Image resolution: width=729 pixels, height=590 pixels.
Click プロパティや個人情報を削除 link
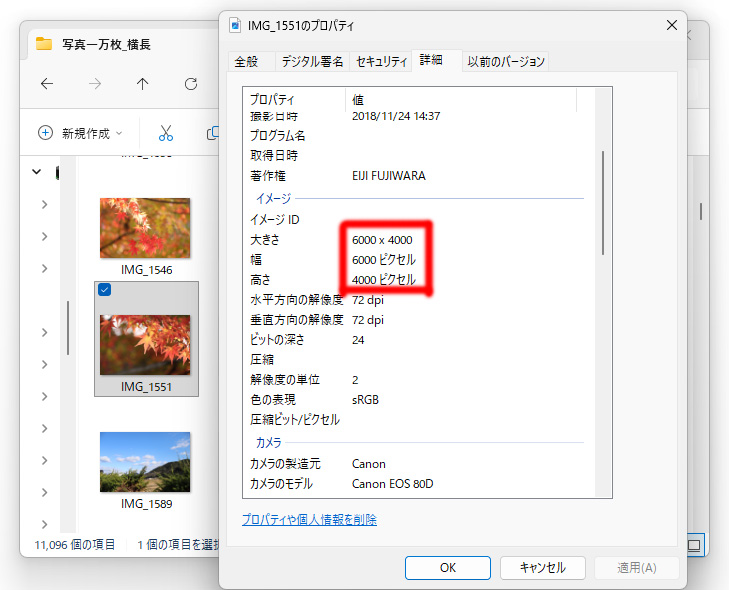pos(309,519)
